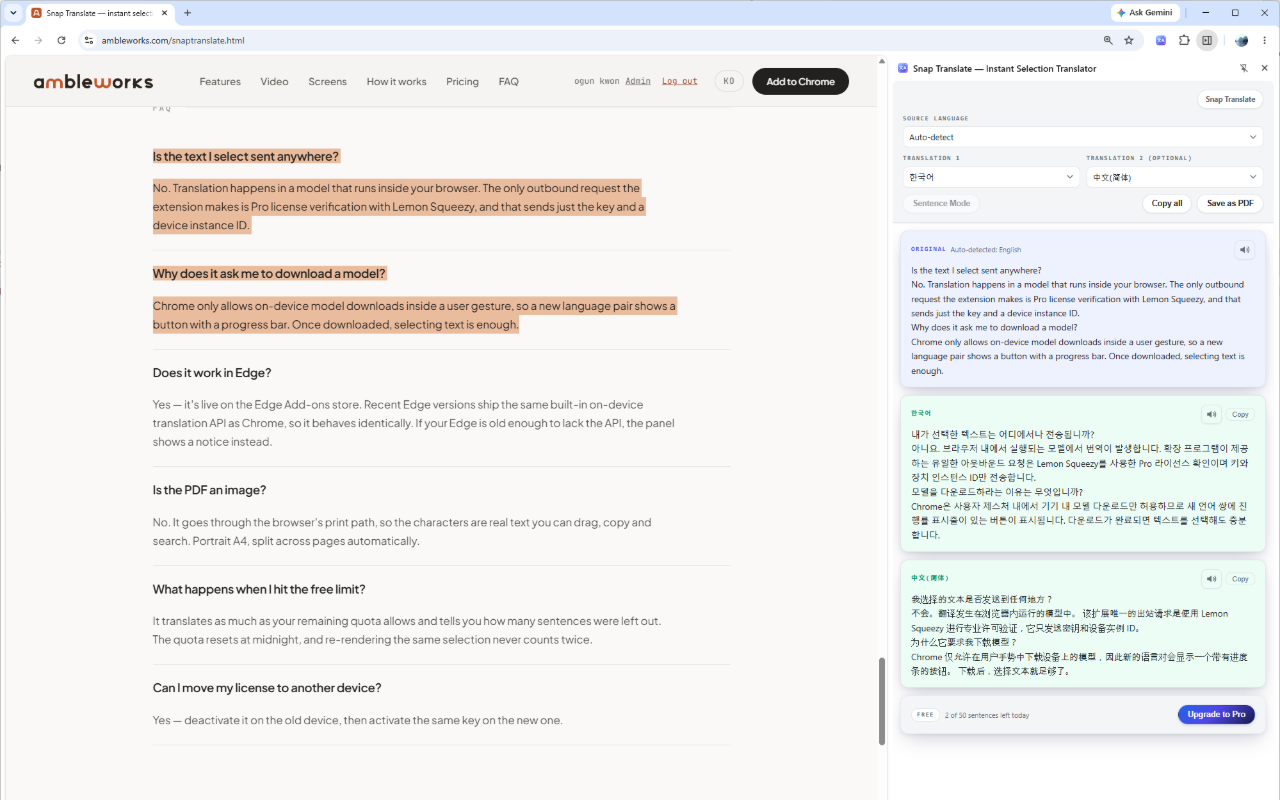The height and width of the screenshot is (800, 1280).
Task: Toggle the Chrome side panel icon
Action: tap(1207, 40)
